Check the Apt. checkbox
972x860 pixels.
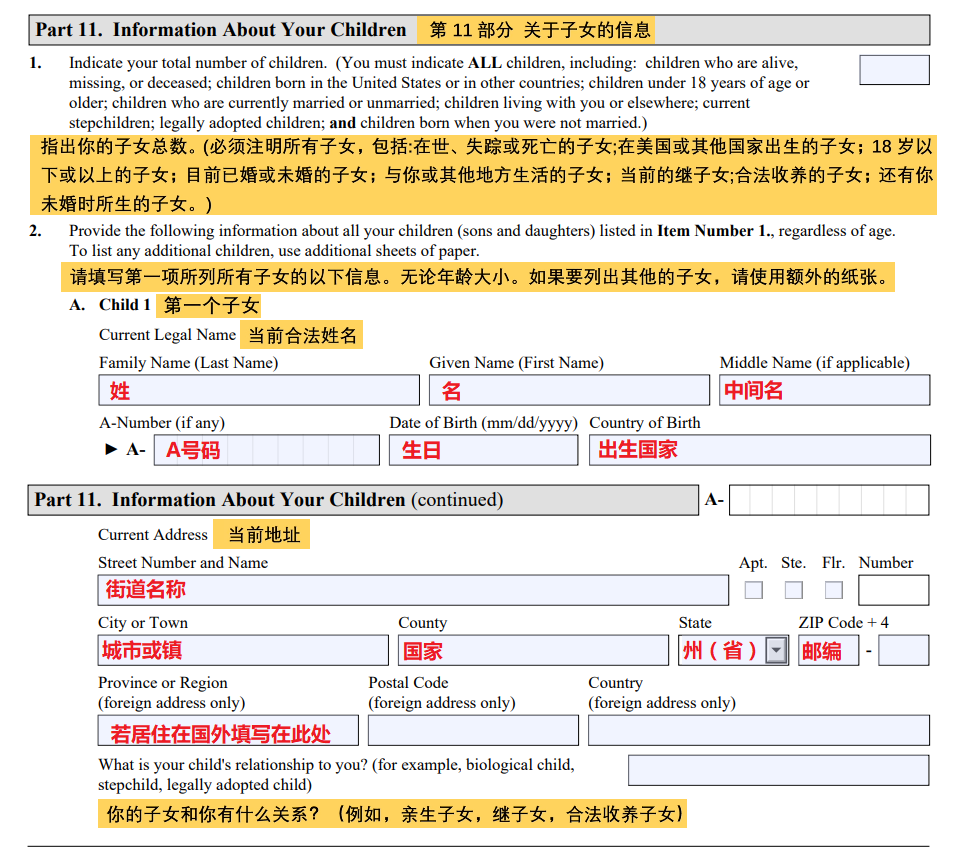(x=754, y=590)
